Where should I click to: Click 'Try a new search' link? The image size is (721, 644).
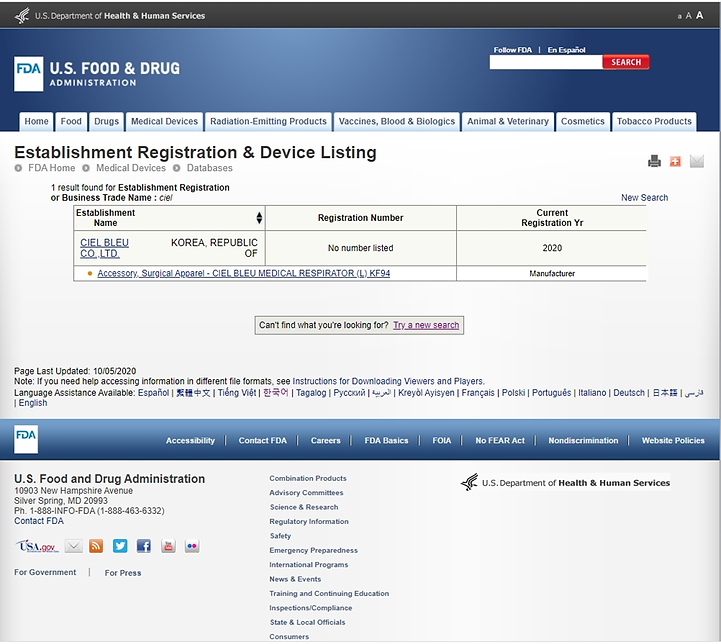click(426, 325)
